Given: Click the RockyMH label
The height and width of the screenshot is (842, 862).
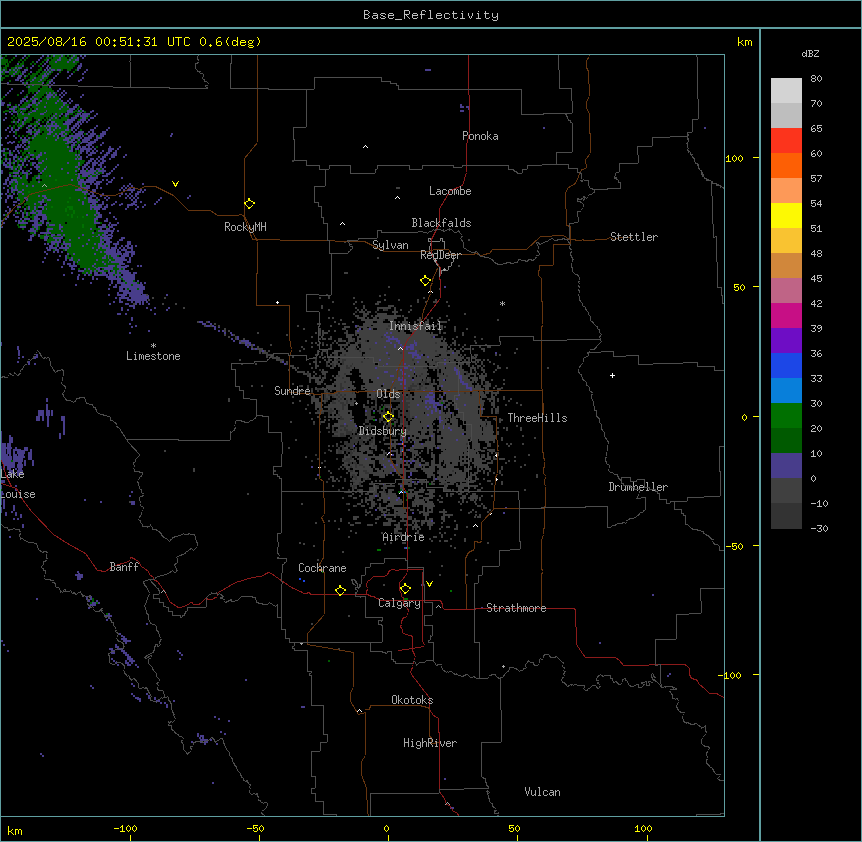Looking at the screenshot, I should click(245, 227).
